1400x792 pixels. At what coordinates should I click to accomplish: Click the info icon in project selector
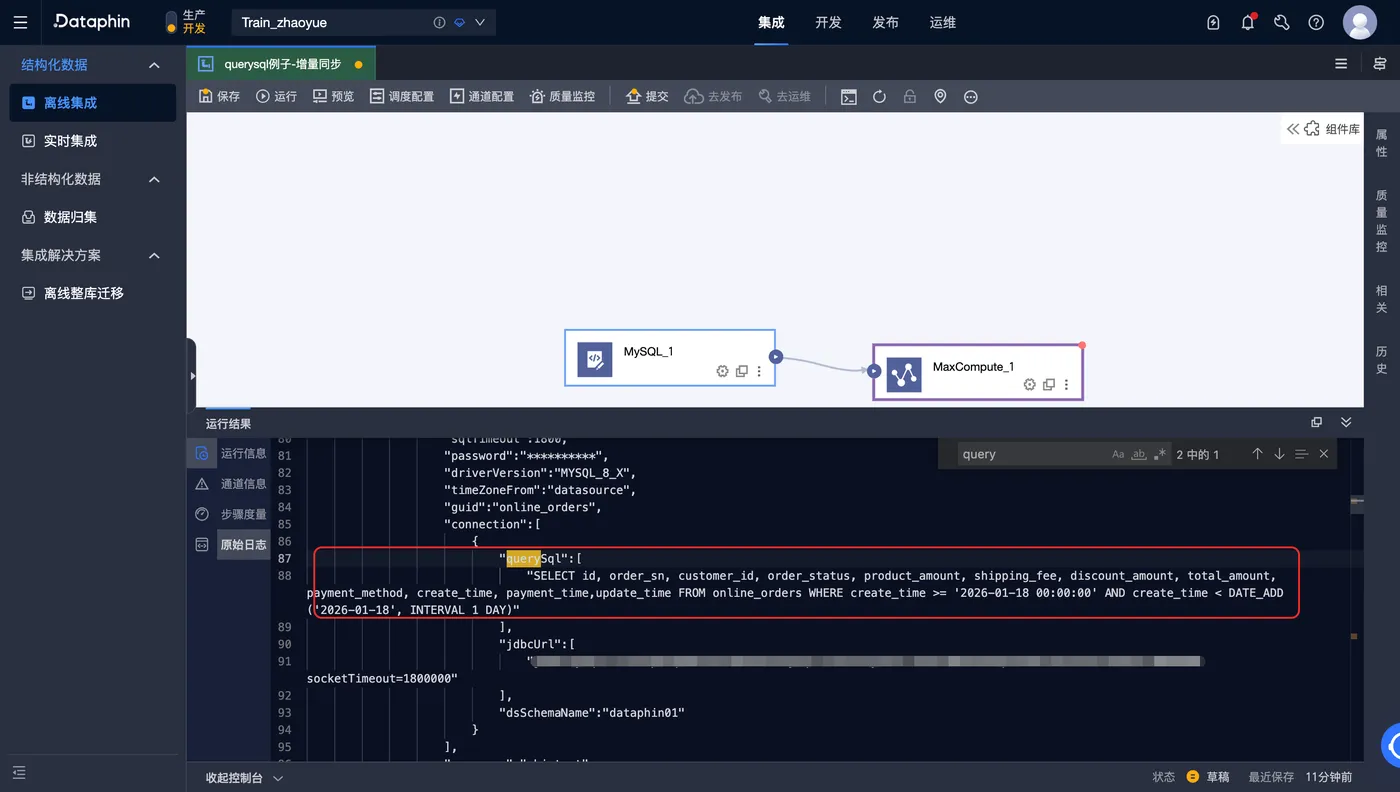pyautogui.click(x=439, y=22)
